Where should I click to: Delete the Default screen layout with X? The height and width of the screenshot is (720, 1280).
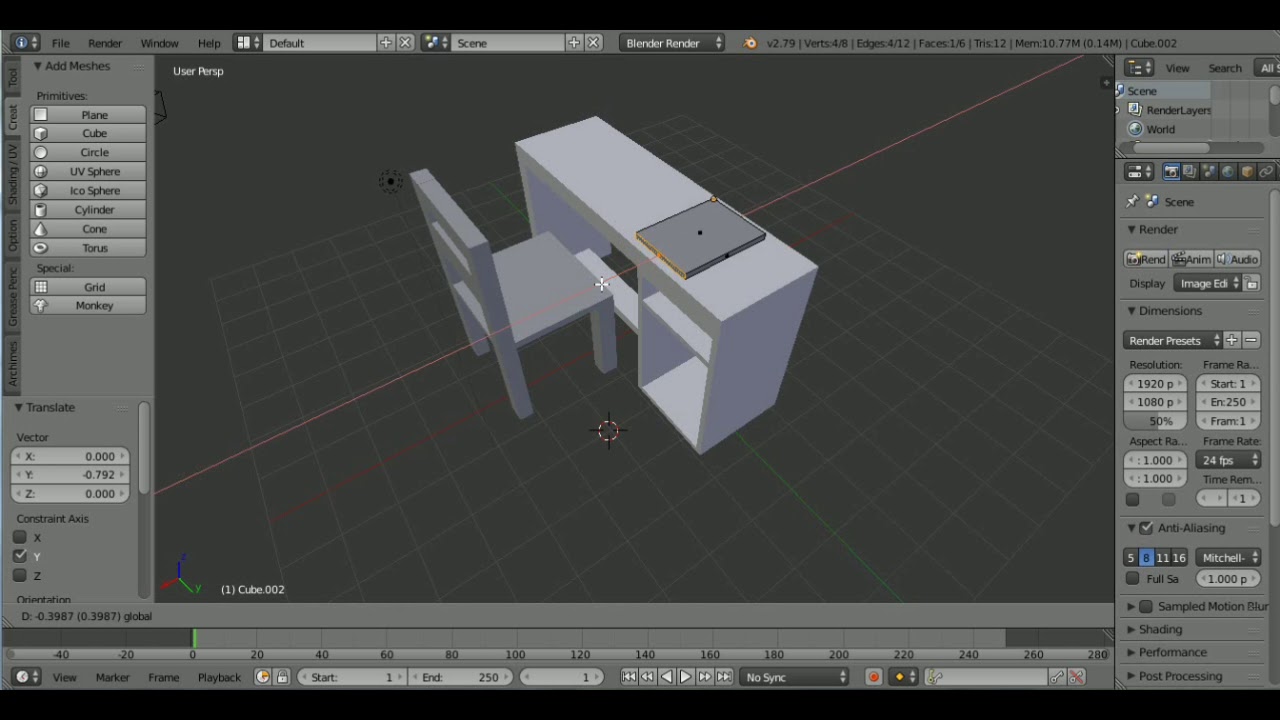pos(405,43)
